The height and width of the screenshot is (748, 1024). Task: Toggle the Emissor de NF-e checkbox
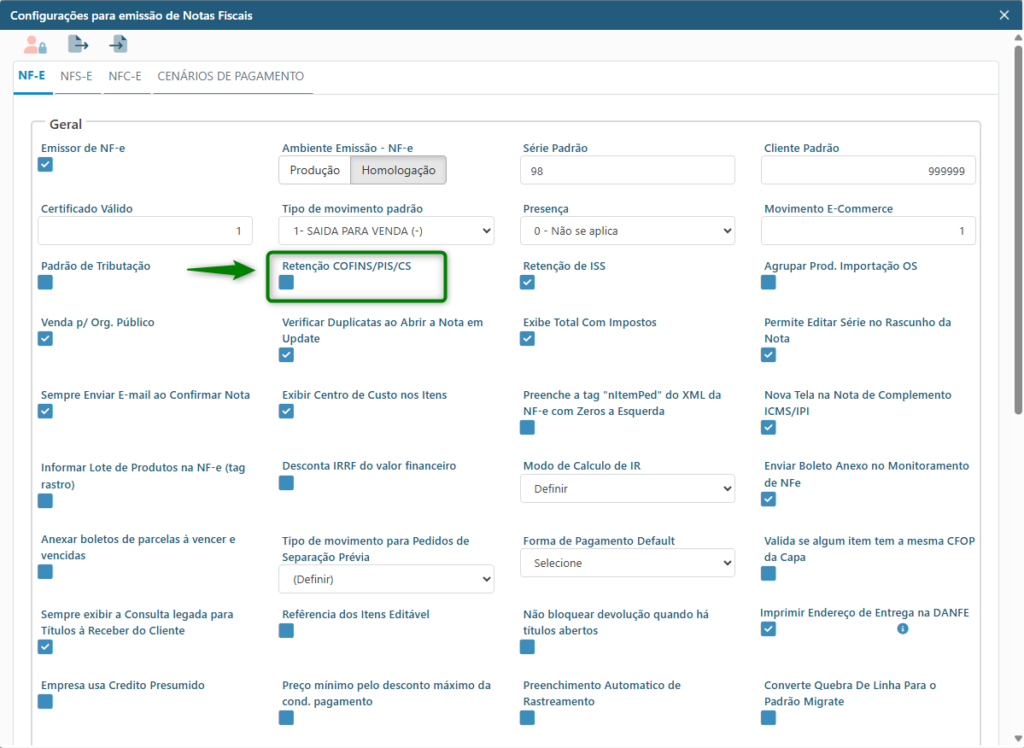coord(45,165)
